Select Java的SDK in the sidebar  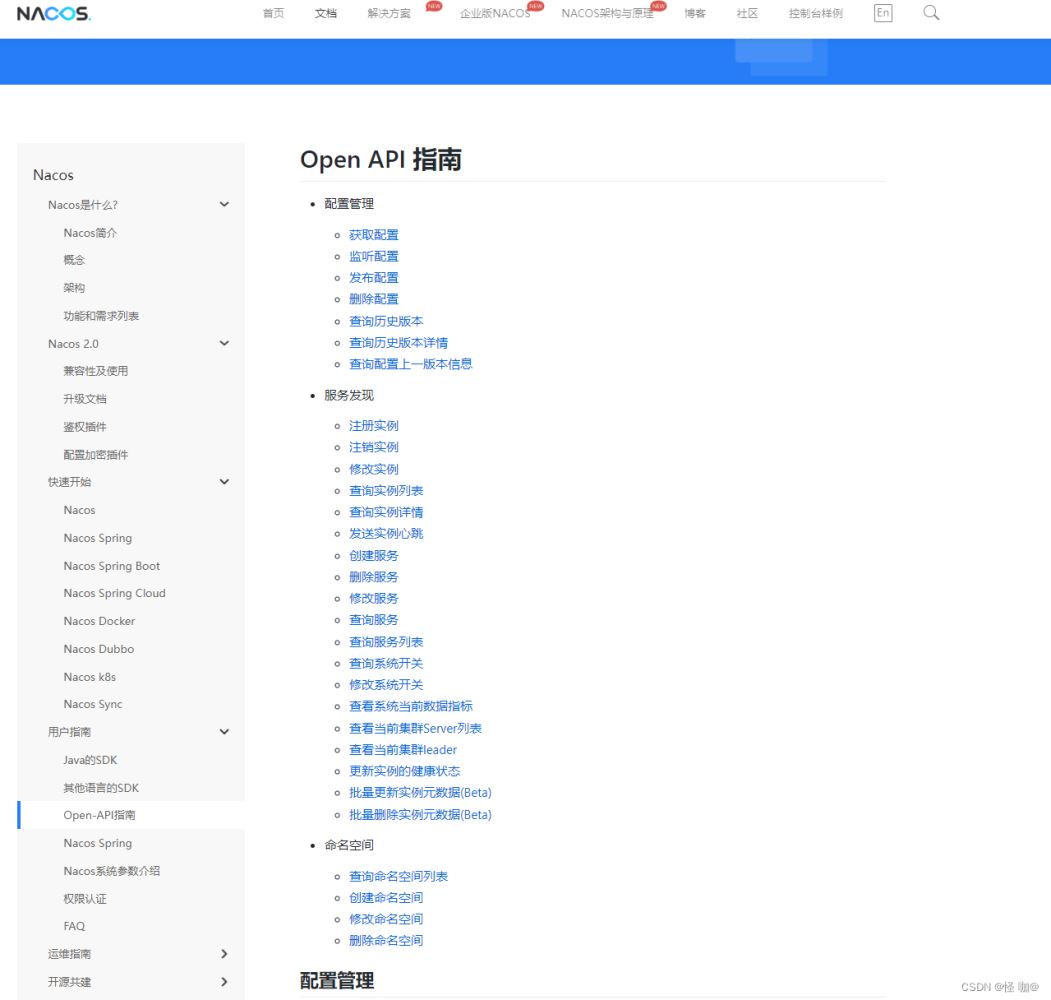coord(90,760)
